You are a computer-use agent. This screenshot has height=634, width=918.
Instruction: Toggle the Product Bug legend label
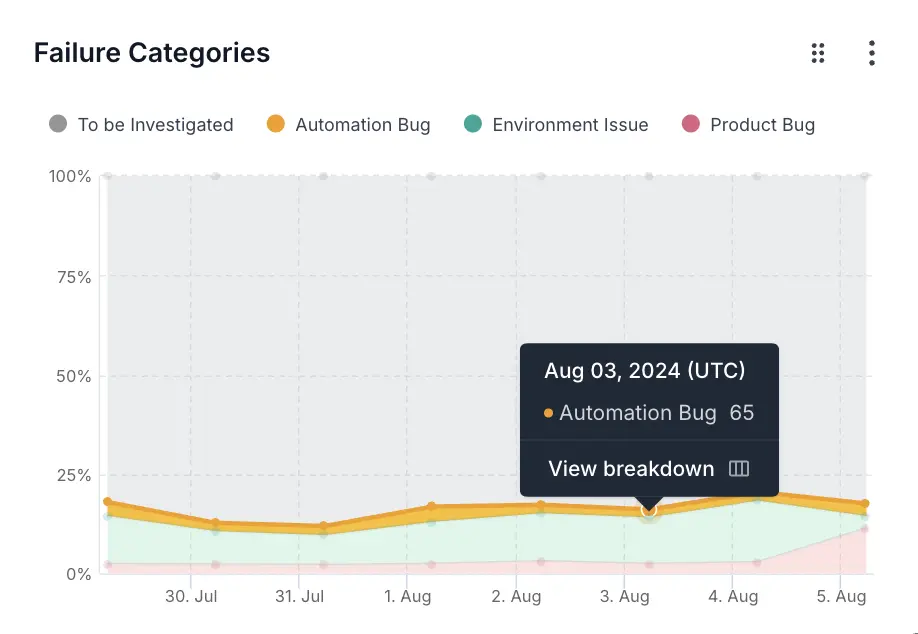(762, 125)
